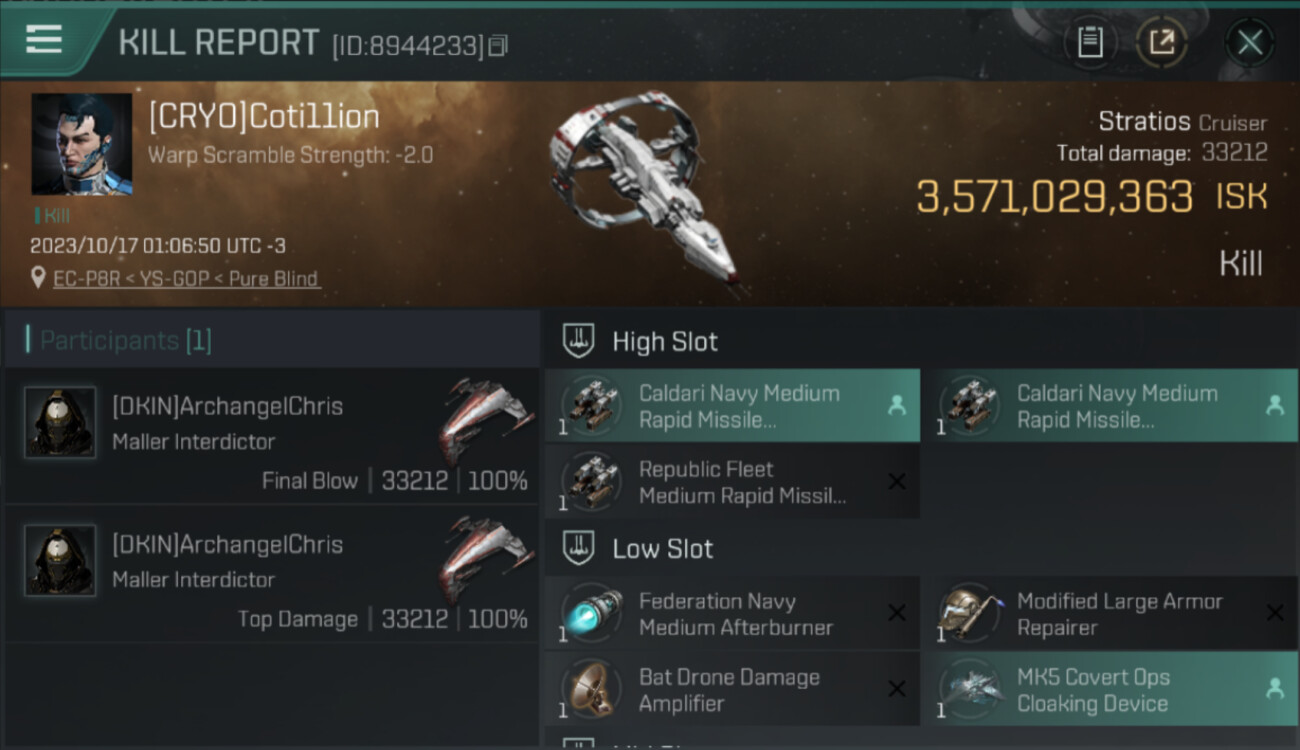Select first Caldari Navy Rapid Missile module
1300x750 pixels.
coord(732,406)
